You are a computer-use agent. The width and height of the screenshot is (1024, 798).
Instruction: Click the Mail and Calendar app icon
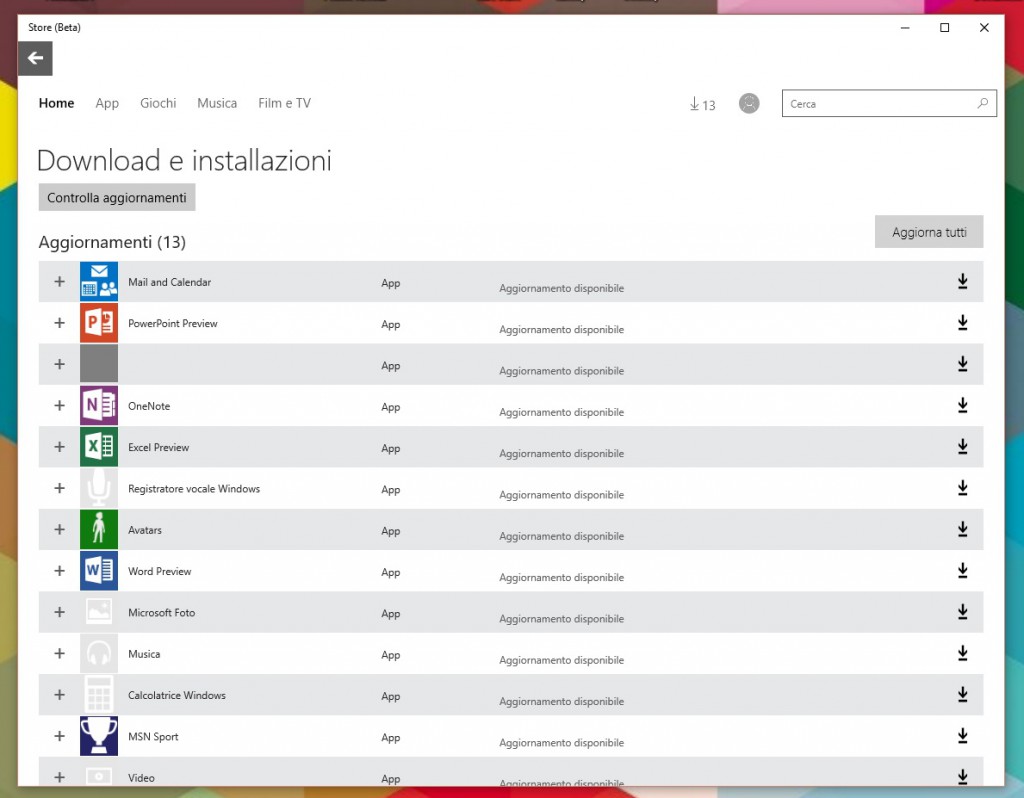(99, 281)
